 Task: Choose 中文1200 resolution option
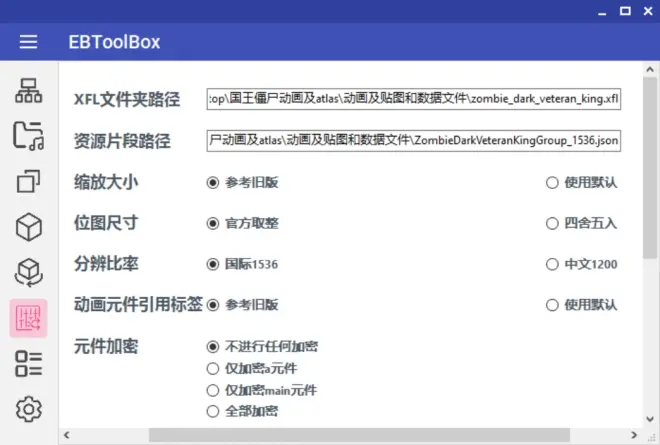point(552,264)
